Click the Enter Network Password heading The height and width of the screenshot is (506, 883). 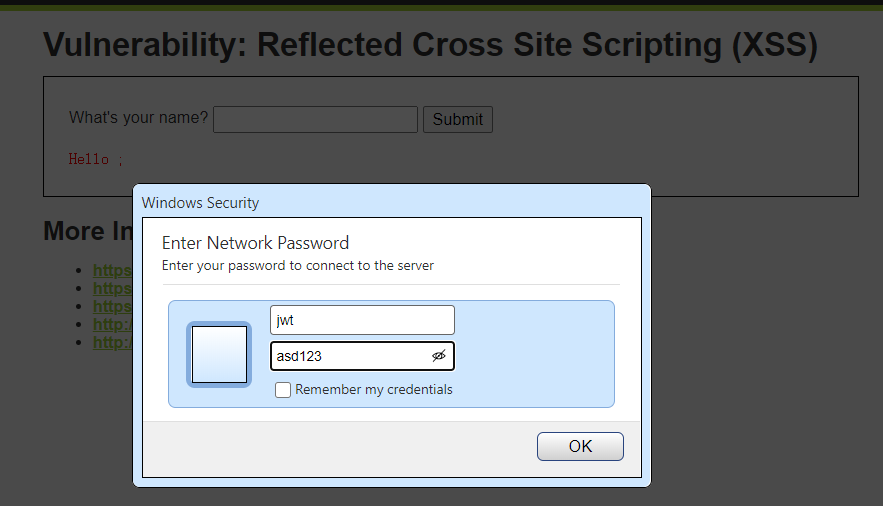point(255,243)
